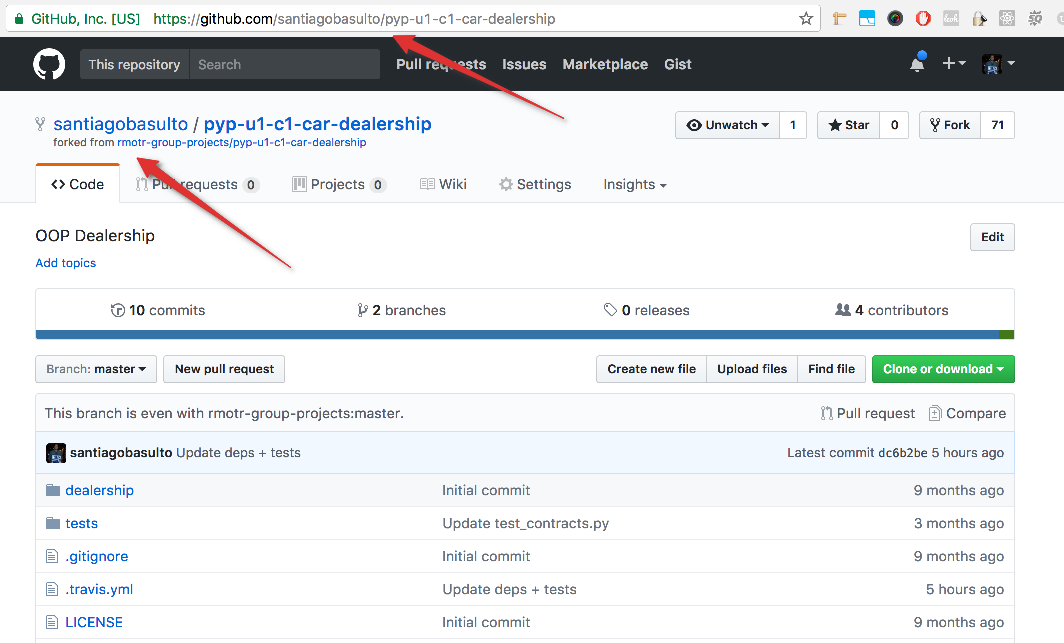Click the language breakdown color bar
Screen dimensions: 1064x643
coord(525,334)
